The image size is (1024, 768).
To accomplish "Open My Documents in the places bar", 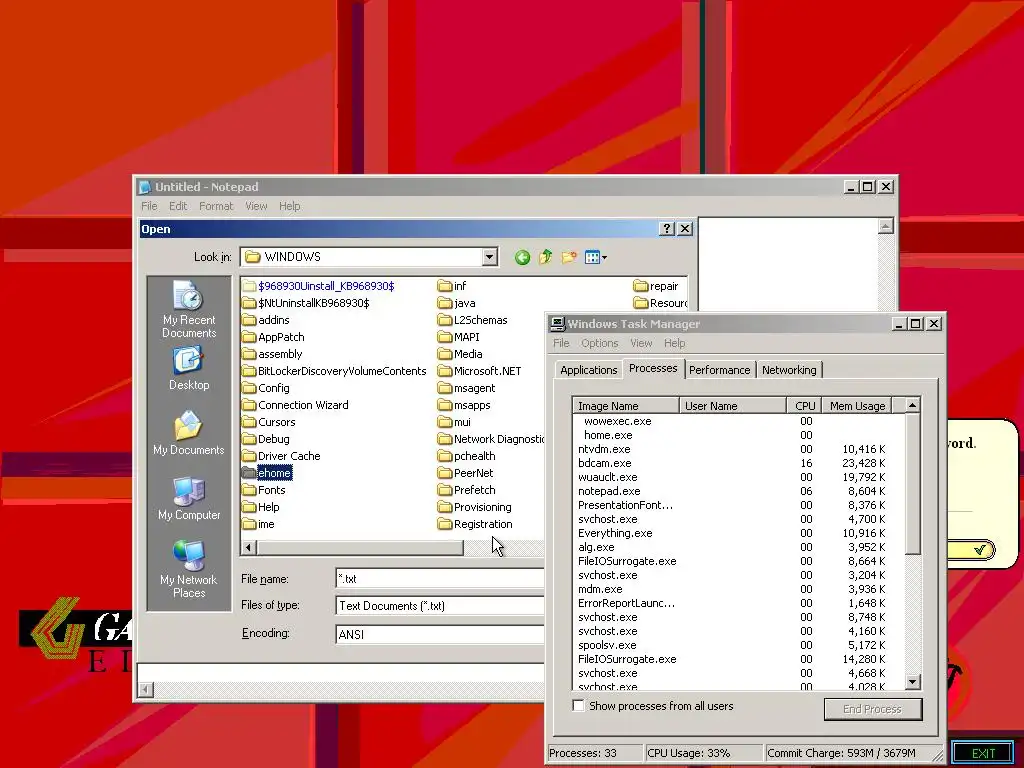I will pos(189,433).
